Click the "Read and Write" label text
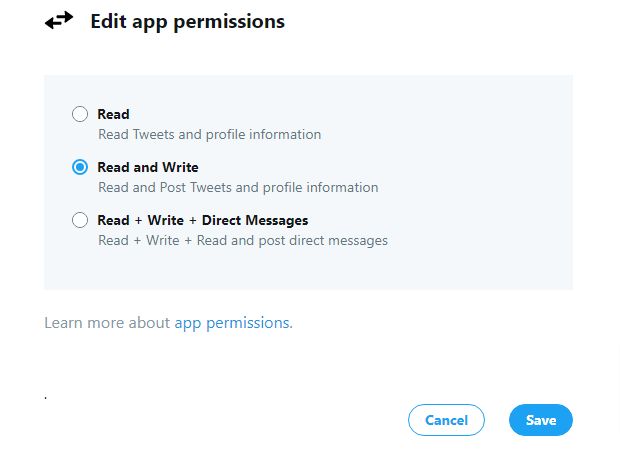The height and width of the screenshot is (453, 620). (x=147, y=167)
